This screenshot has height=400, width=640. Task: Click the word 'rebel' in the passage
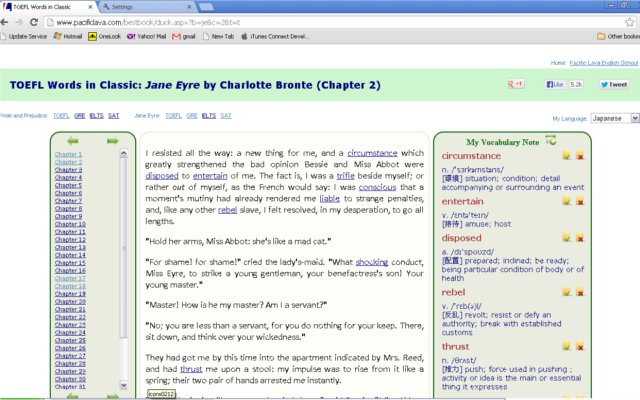click(227, 210)
